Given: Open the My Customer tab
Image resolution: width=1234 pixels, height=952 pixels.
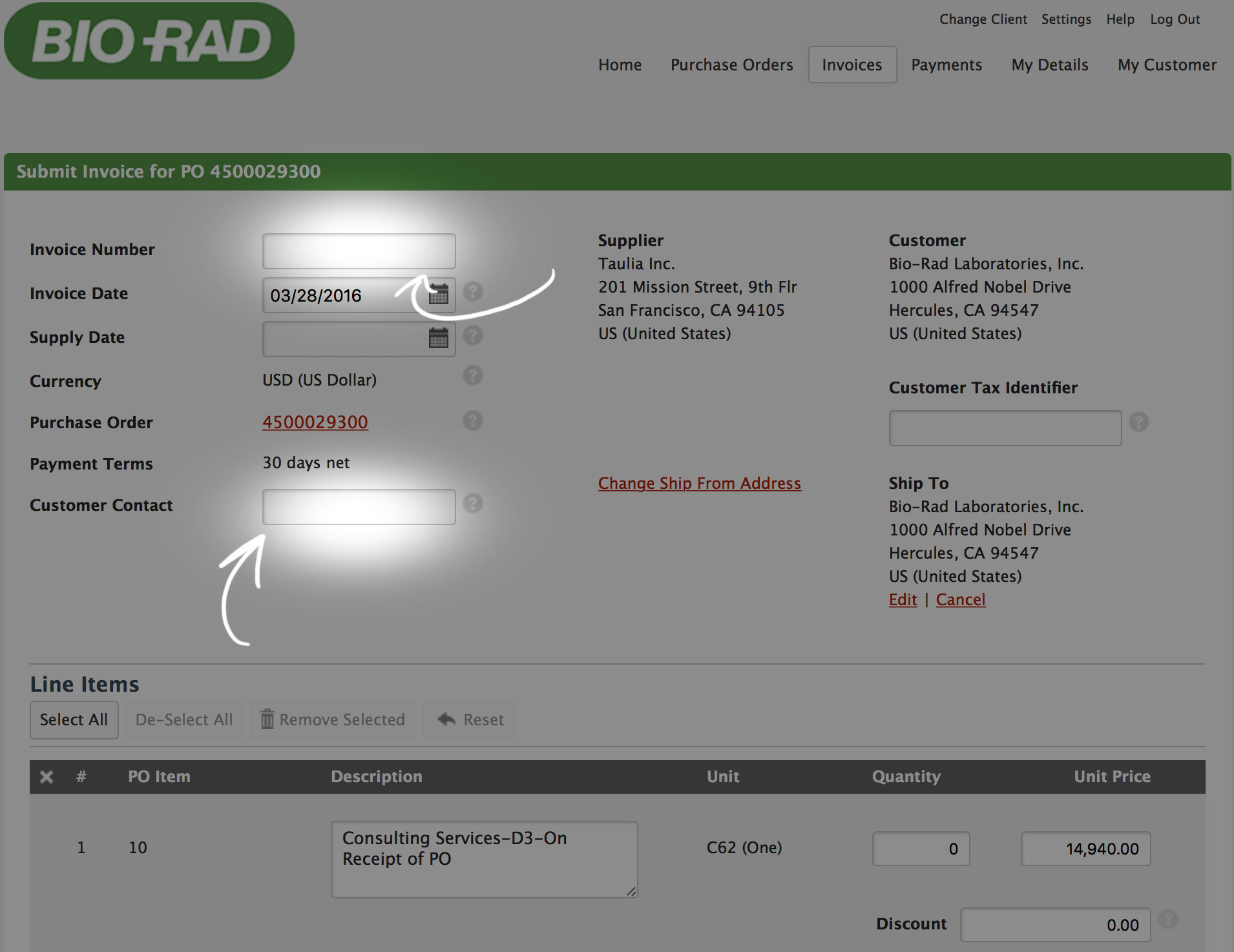Looking at the screenshot, I should point(1167,65).
